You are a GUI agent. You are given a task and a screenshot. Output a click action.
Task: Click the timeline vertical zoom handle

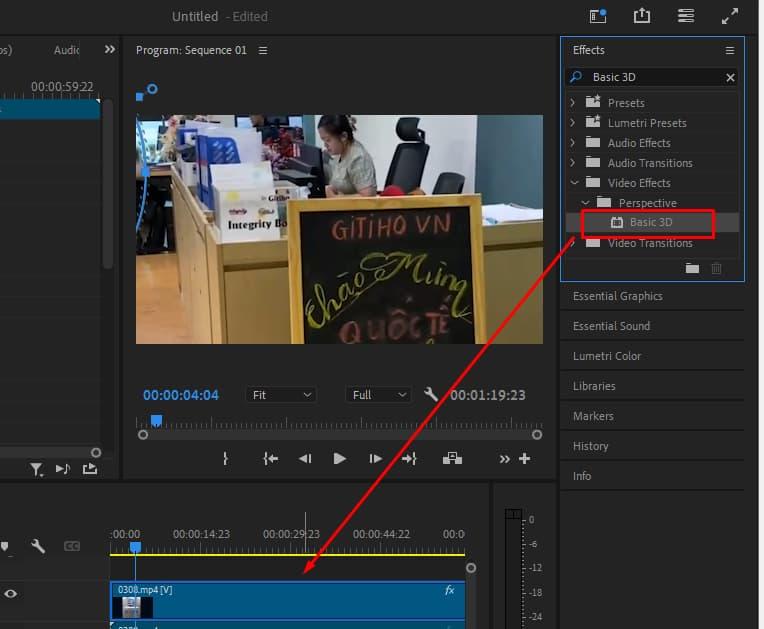pyautogui.click(x=471, y=568)
